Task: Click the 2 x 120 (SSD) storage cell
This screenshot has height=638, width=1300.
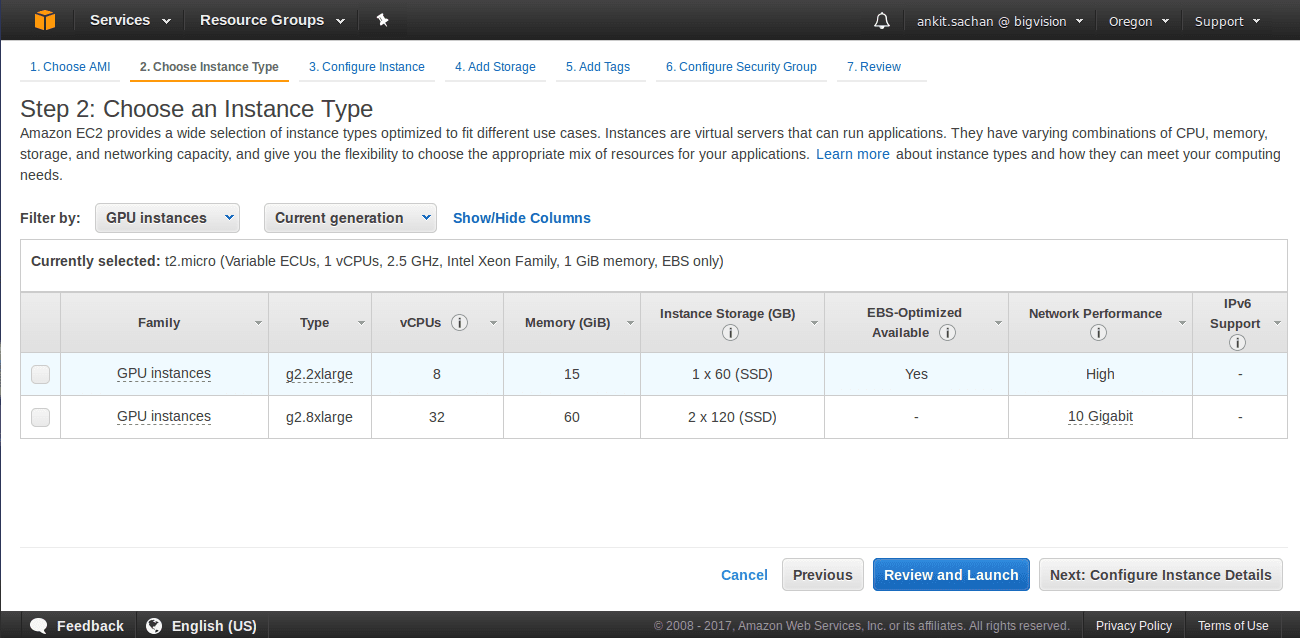Action: click(732, 417)
